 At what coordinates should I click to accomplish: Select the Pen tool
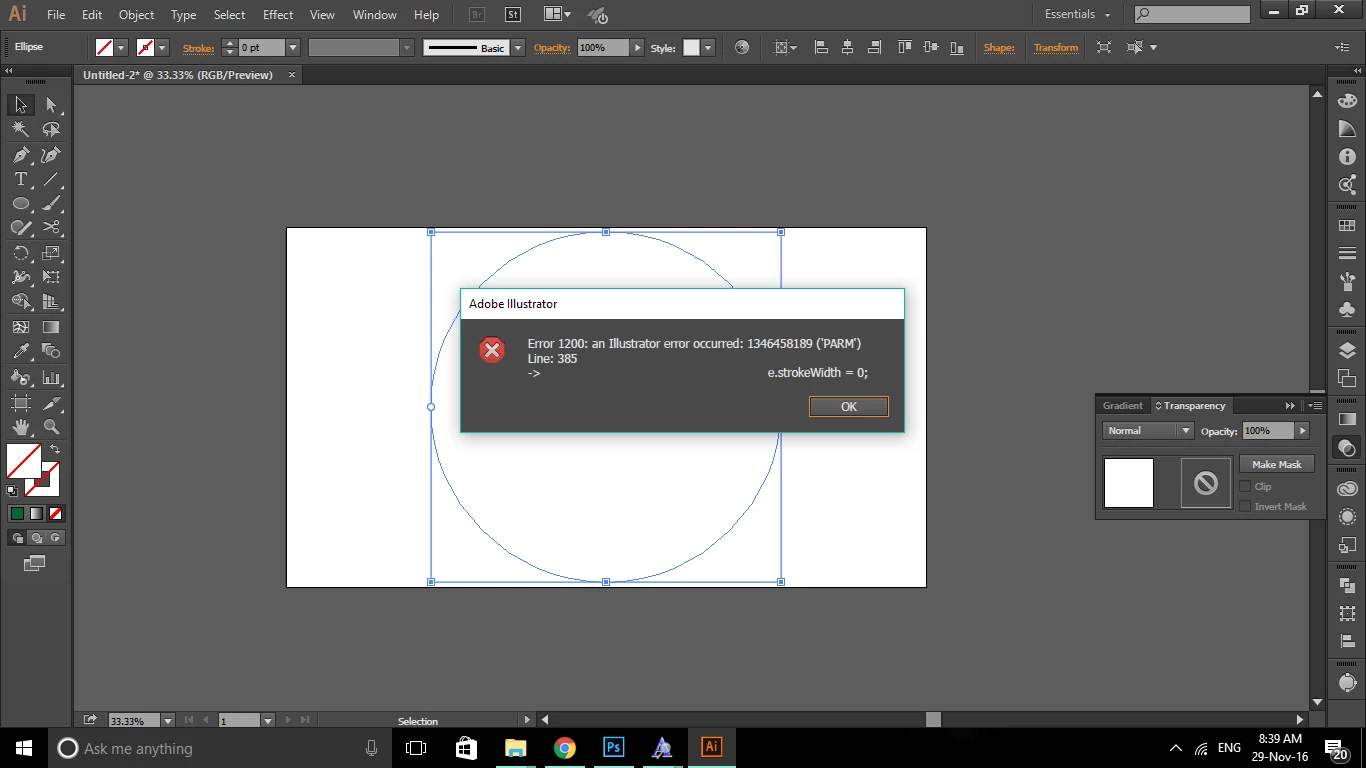(x=20, y=155)
